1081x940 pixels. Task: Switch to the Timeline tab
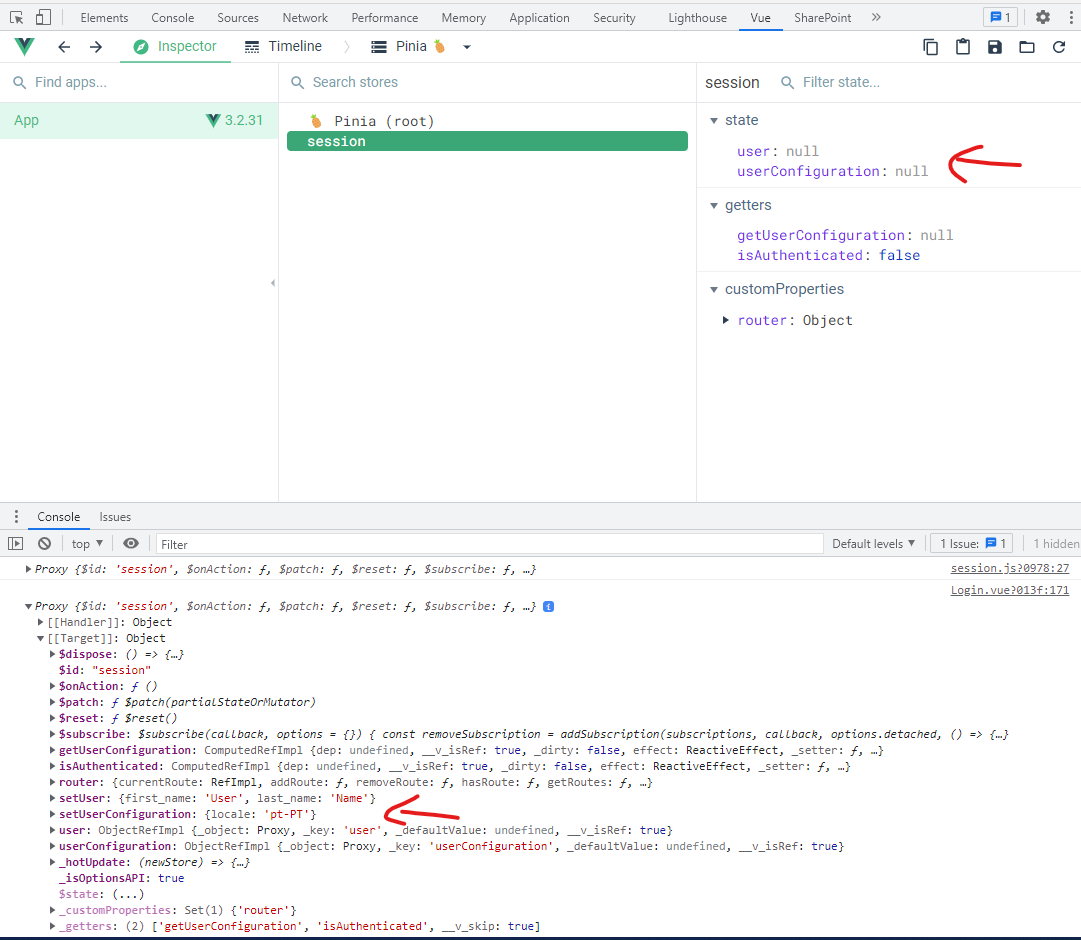click(x=283, y=46)
